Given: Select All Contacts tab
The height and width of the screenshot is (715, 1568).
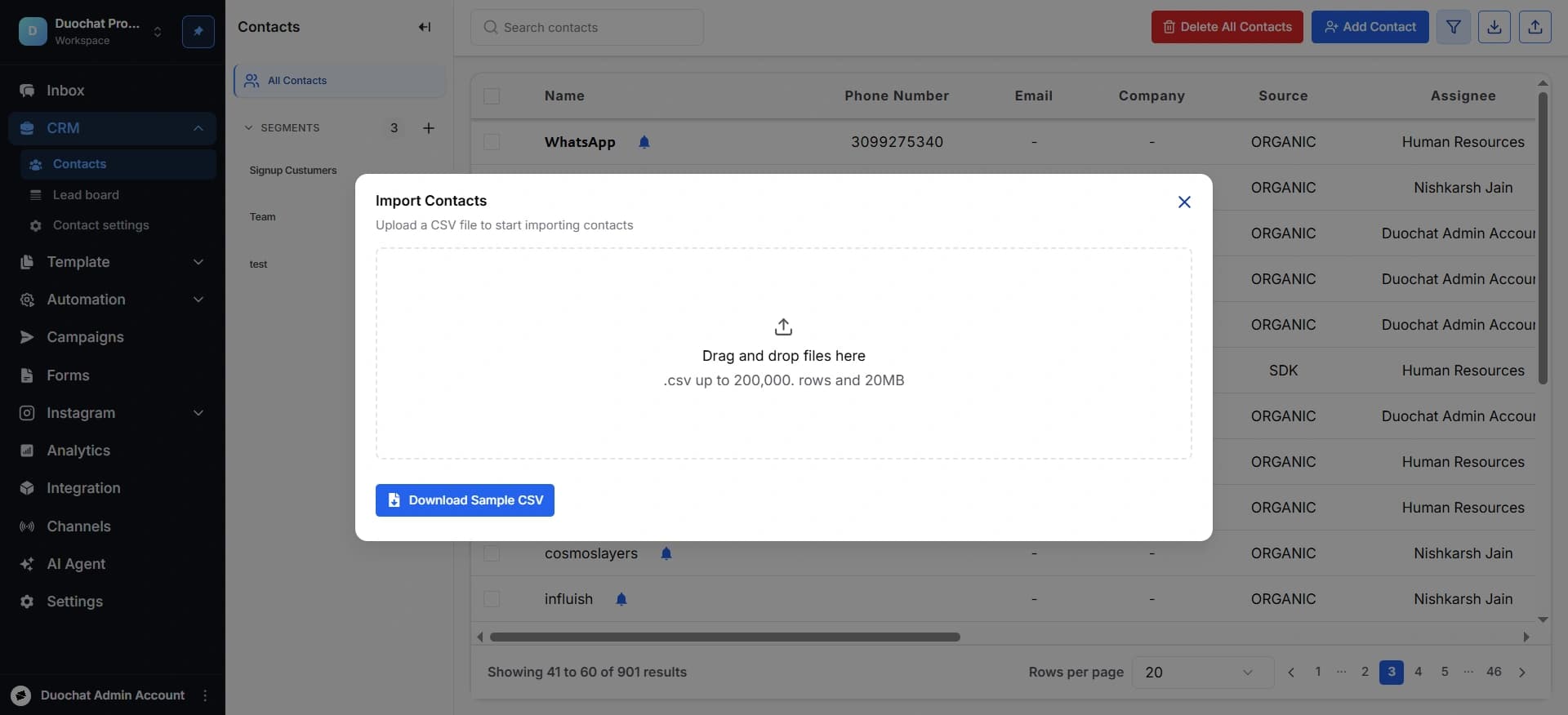Looking at the screenshot, I should [x=340, y=81].
